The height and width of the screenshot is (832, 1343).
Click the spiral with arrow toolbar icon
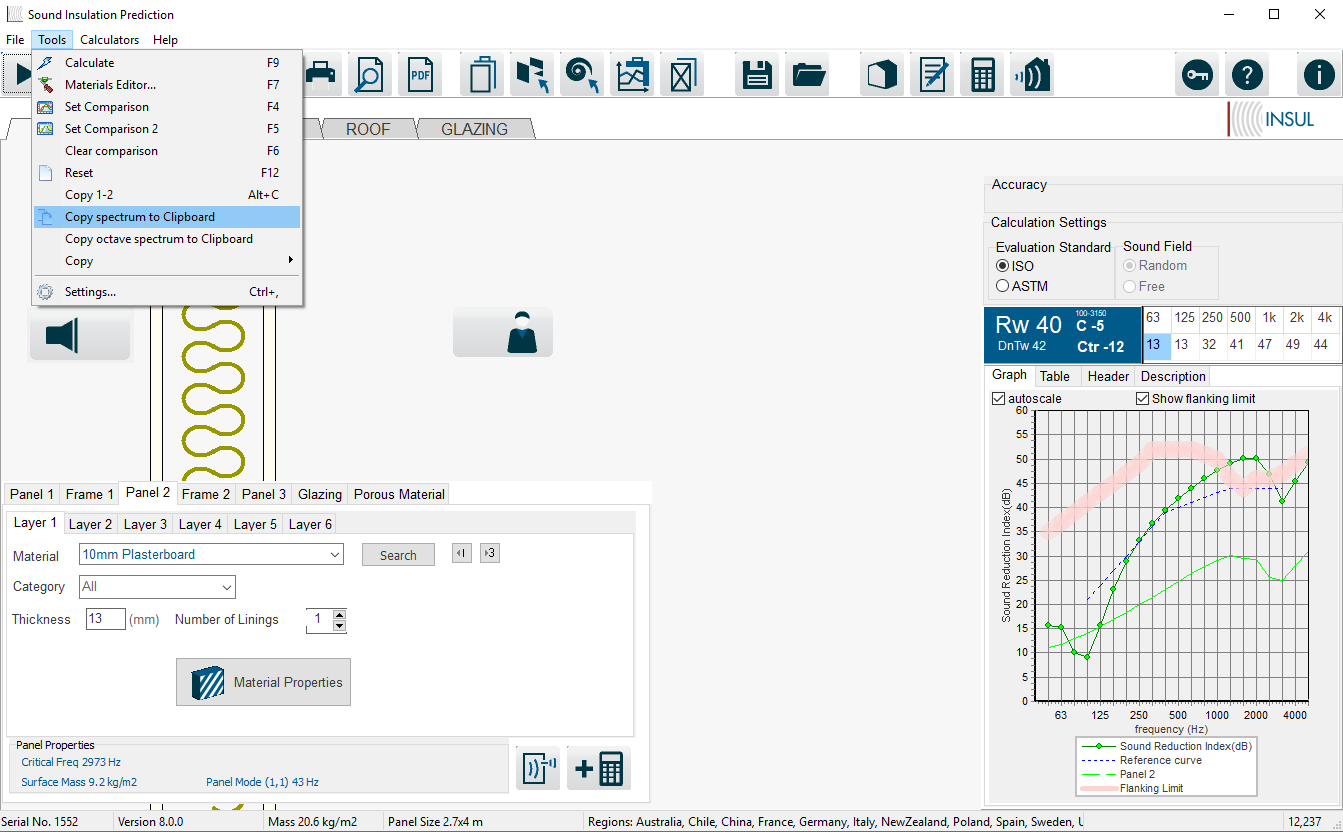pyautogui.click(x=582, y=75)
